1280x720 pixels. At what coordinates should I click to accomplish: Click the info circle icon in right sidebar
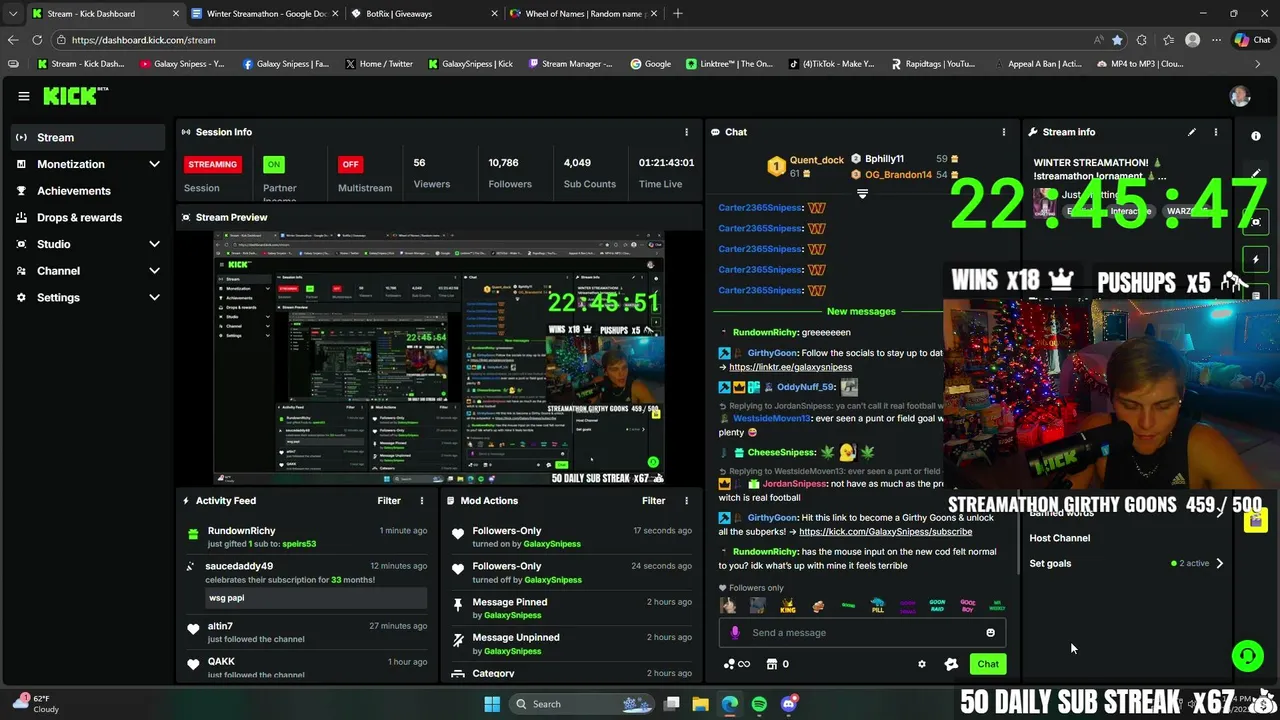coord(1256,136)
